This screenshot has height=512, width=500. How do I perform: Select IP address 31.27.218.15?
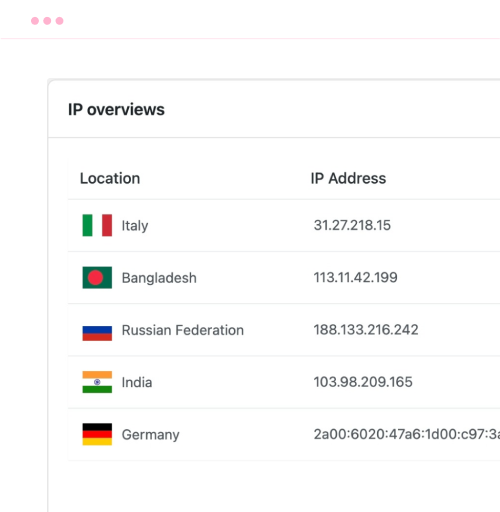point(352,225)
